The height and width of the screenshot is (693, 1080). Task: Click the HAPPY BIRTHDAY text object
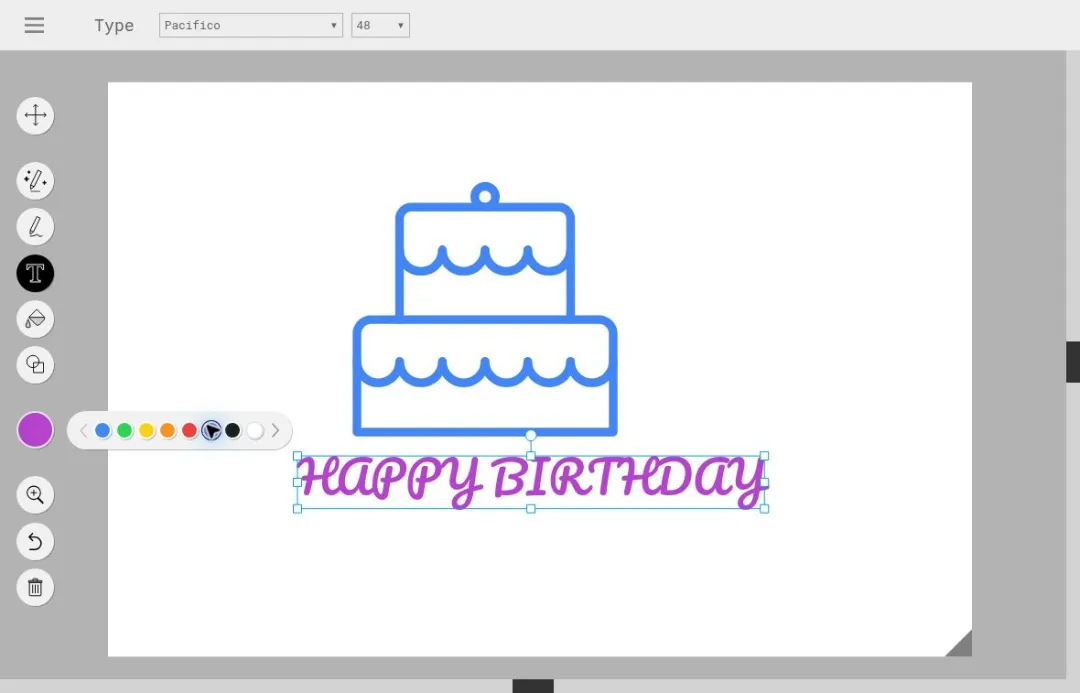[530, 480]
